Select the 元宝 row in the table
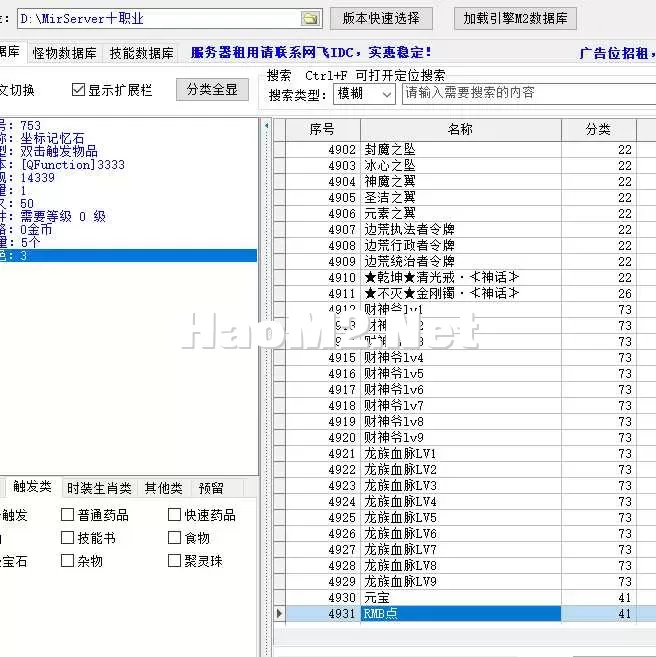This screenshot has height=657, width=656. 459,598
